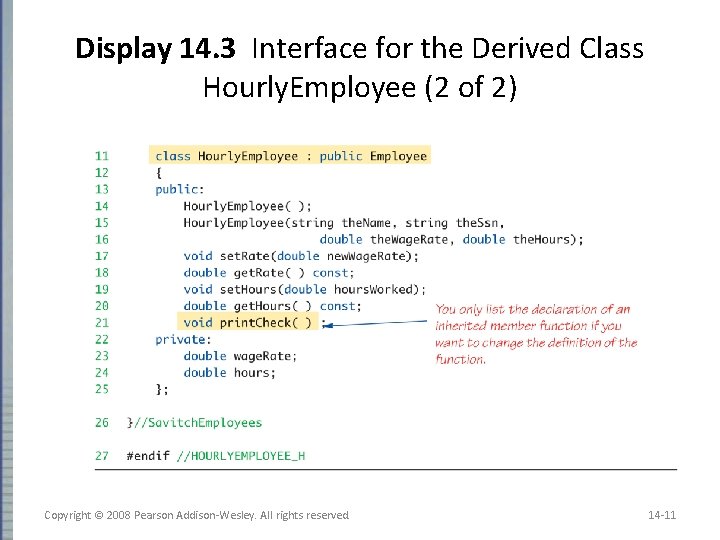Screen dimensions: 720x540
Task: Click the 'public:' keyword on line 13
Action: point(179,189)
